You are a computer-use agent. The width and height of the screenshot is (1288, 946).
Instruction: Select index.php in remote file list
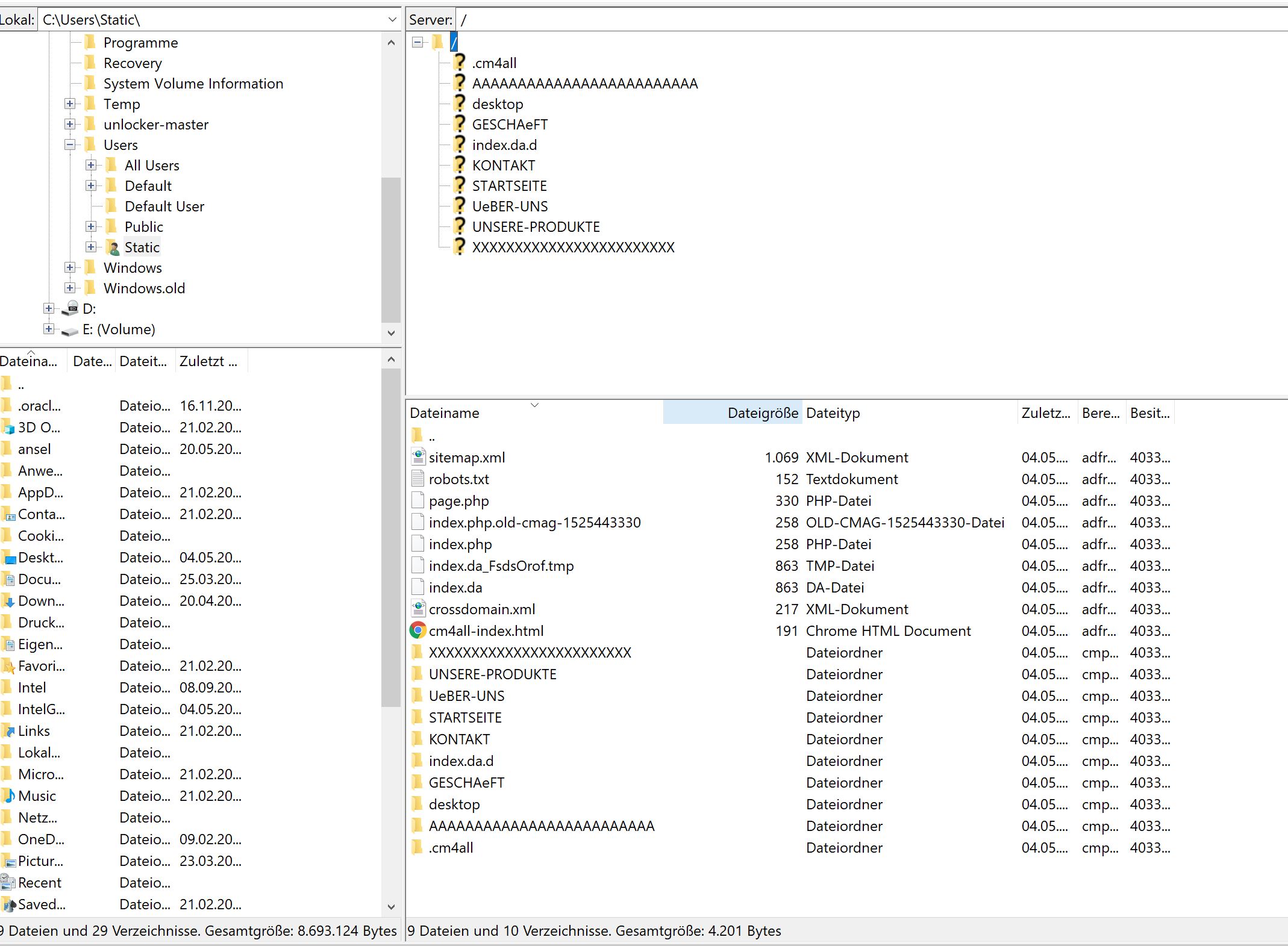[x=460, y=544]
